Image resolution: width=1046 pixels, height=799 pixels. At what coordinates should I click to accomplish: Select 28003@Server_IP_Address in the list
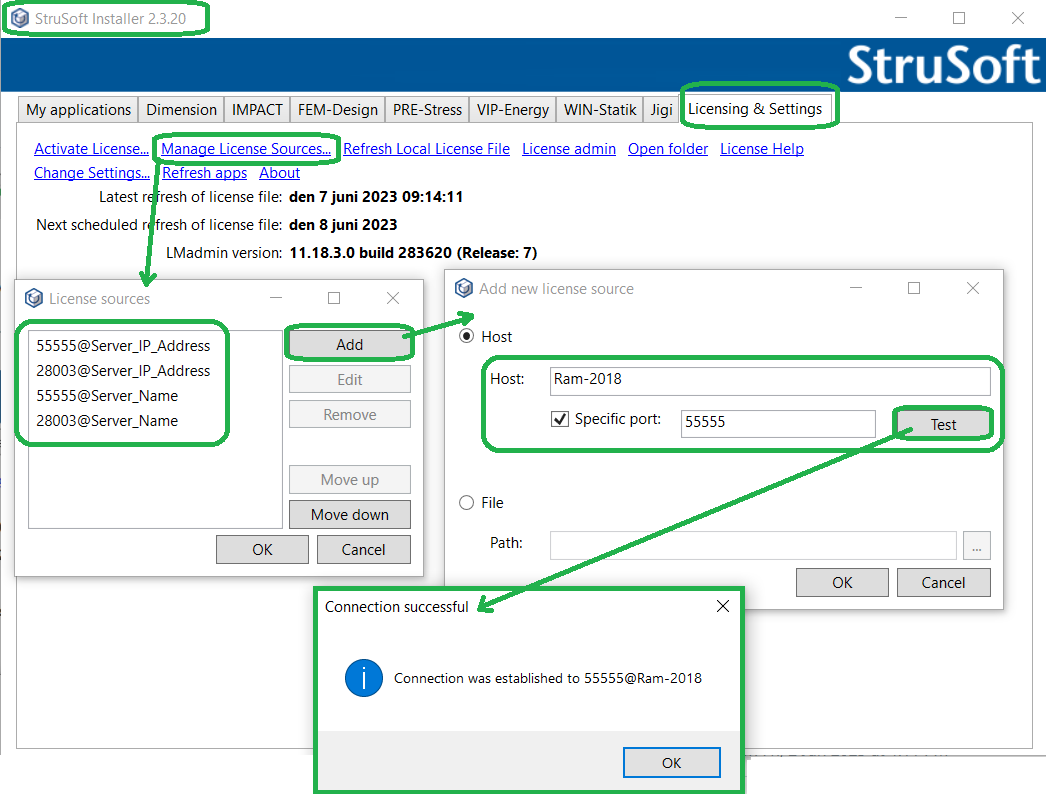(123, 370)
